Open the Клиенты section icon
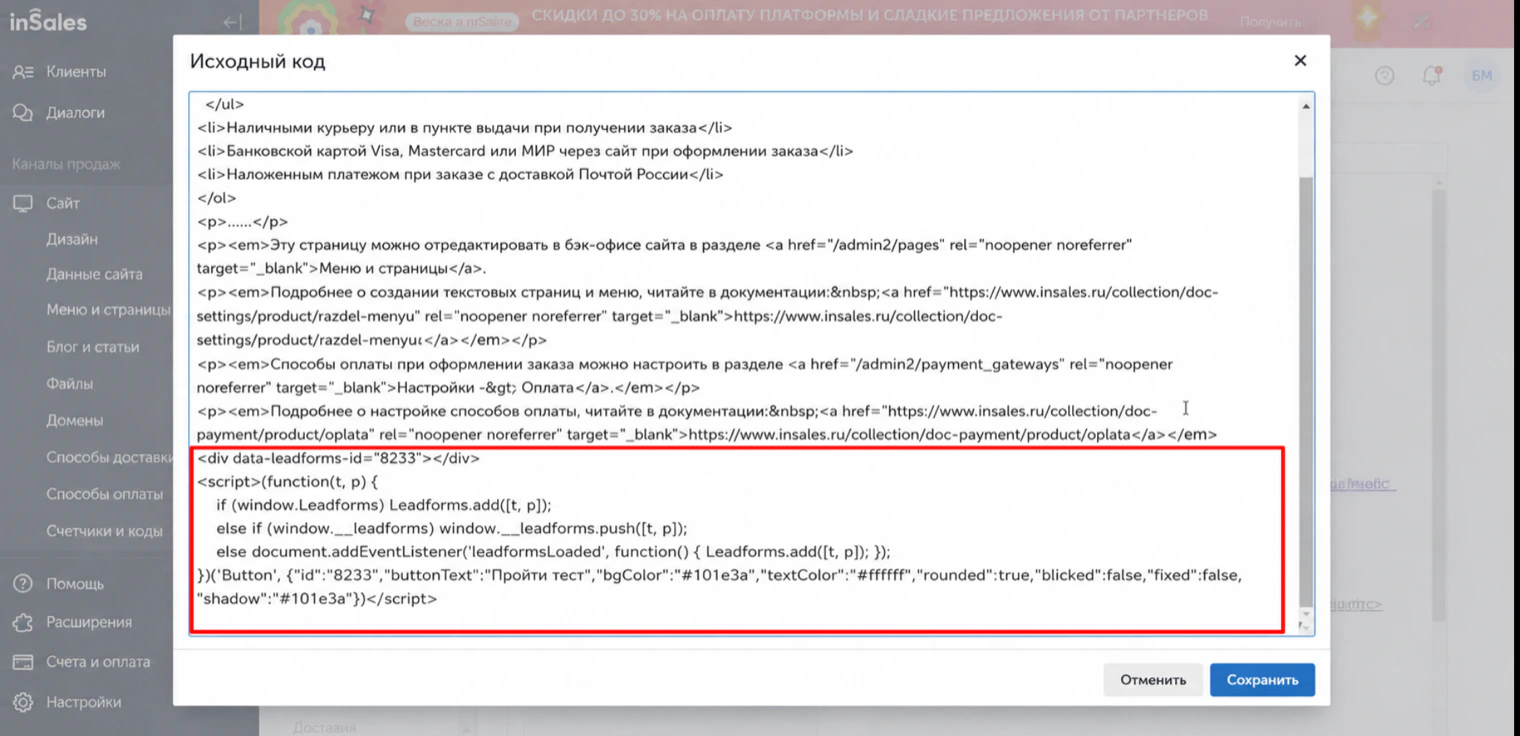 click(x=22, y=72)
